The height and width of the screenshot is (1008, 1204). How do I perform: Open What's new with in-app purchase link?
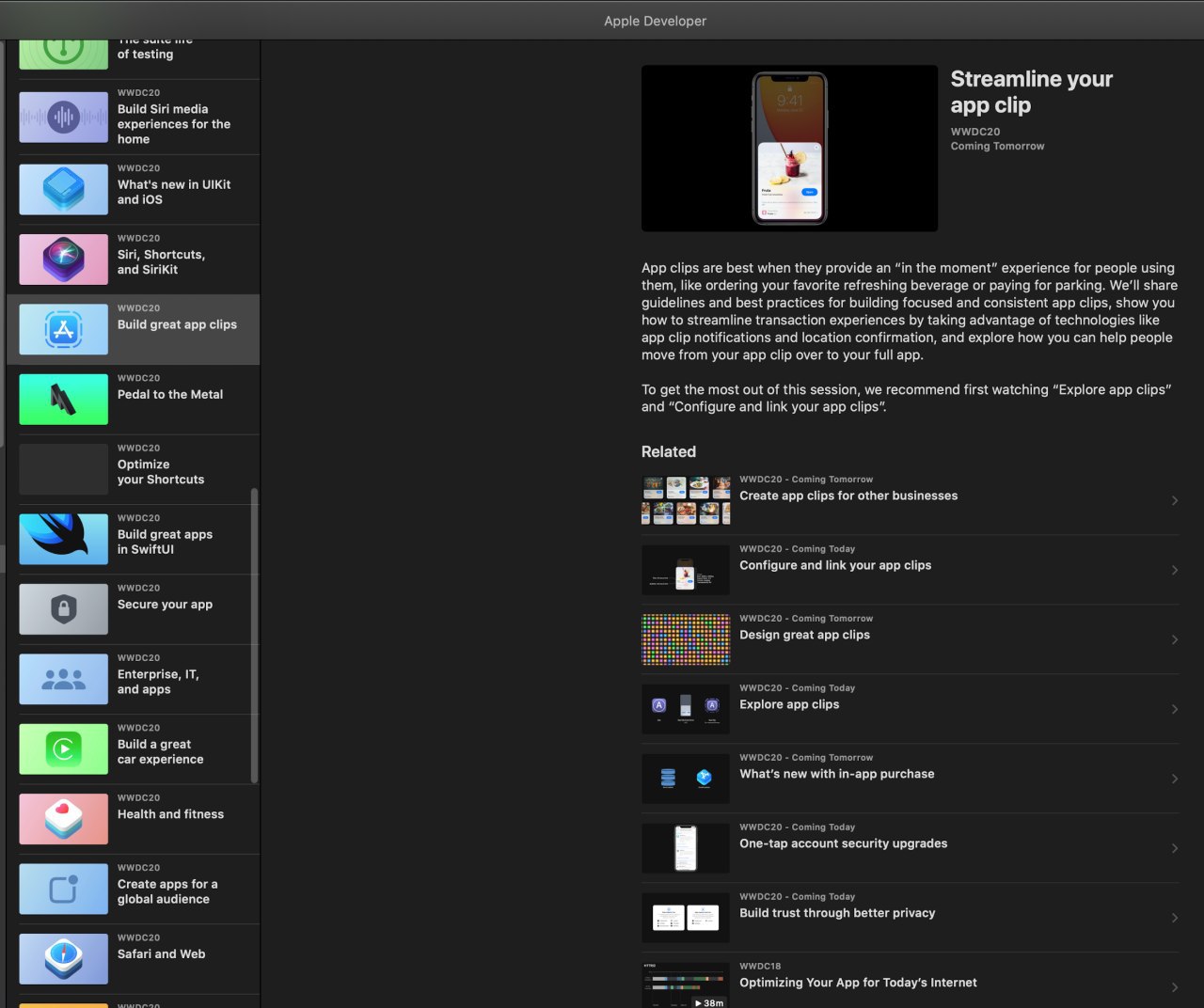(837, 774)
